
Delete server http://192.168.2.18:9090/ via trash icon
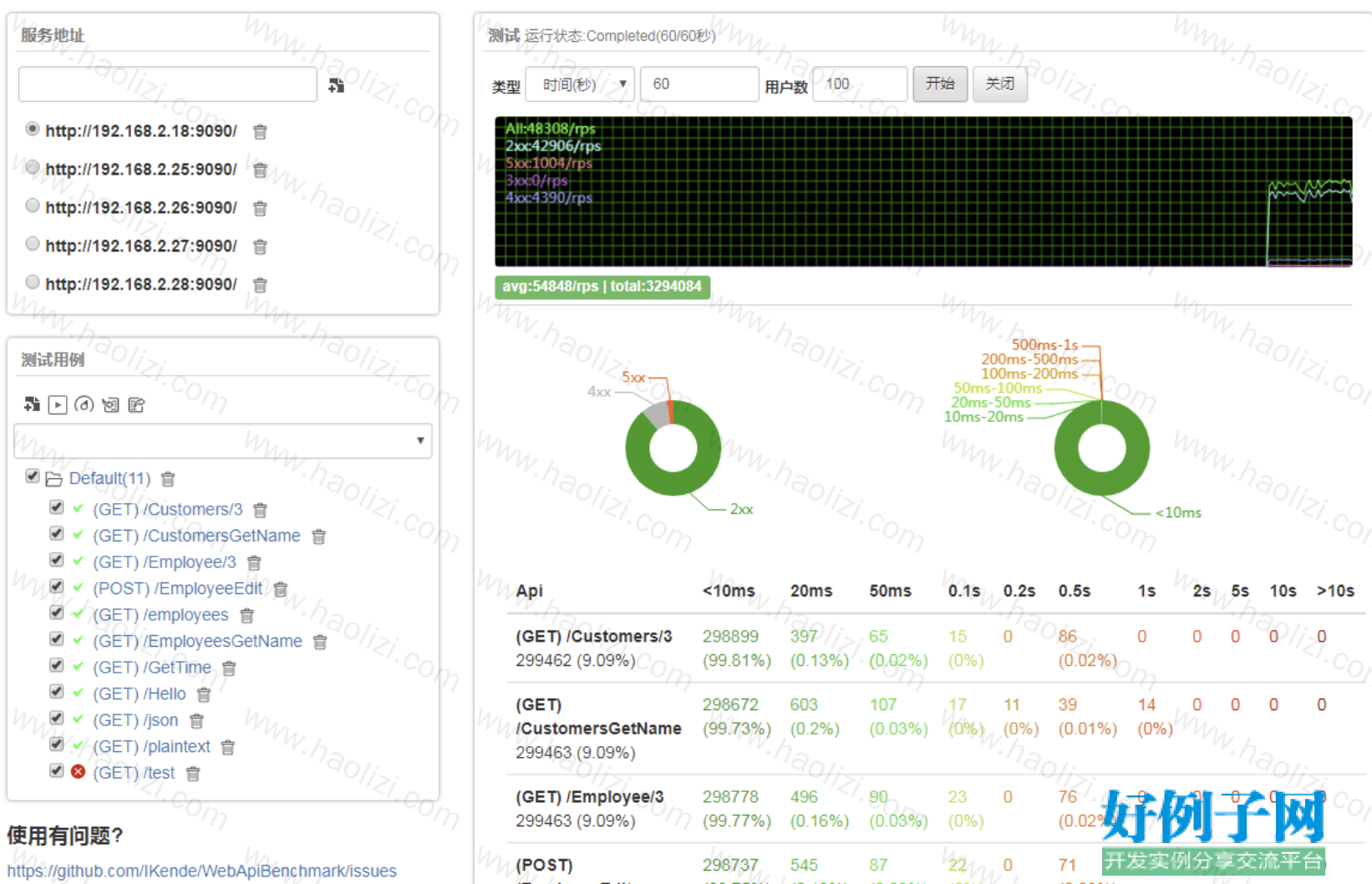(x=260, y=132)
